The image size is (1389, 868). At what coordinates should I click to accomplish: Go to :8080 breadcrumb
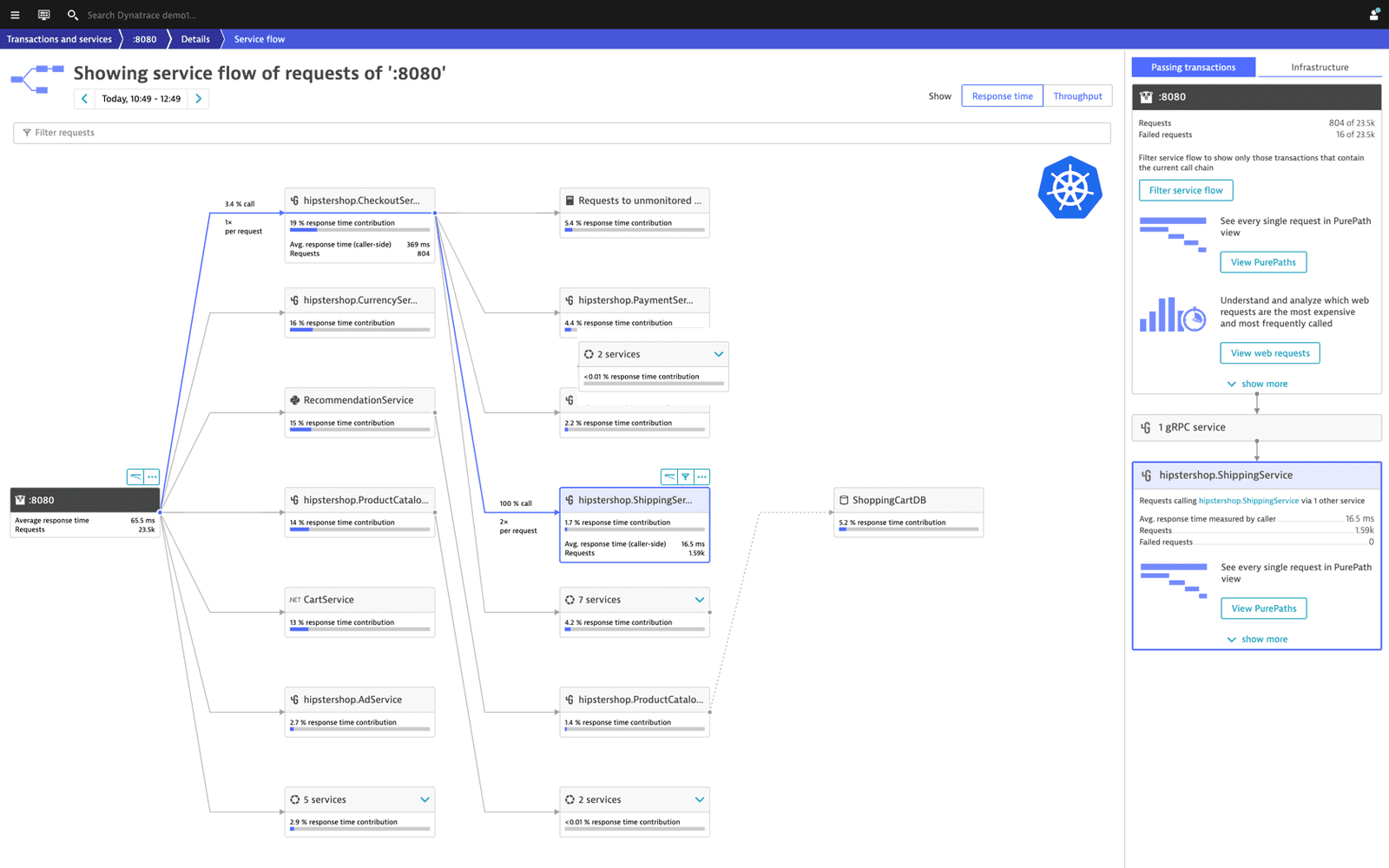pyautogui.click(x=144, y=39)
